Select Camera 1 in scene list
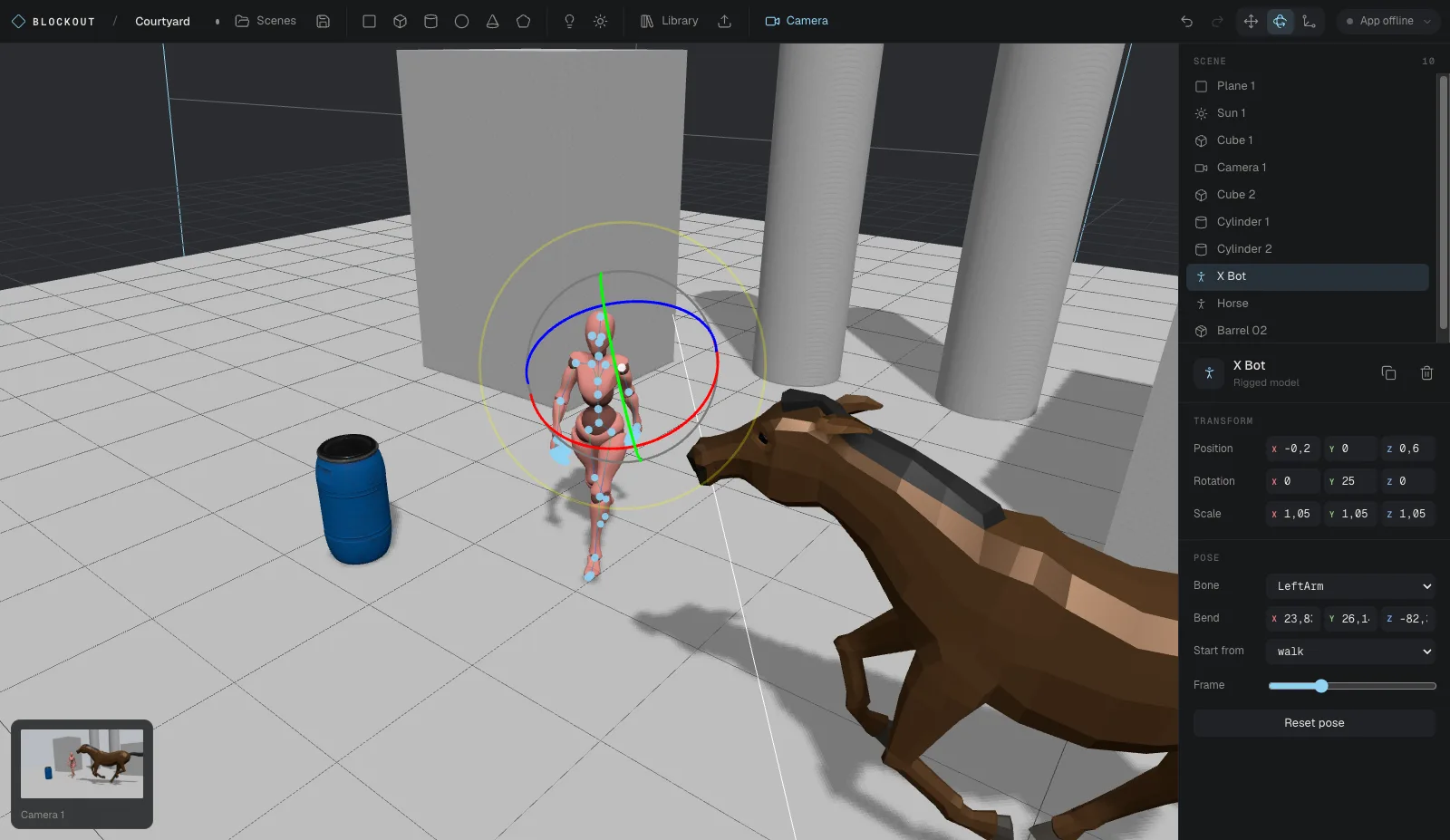Screen dimensions: 1450x840 tap(1307, 168)
